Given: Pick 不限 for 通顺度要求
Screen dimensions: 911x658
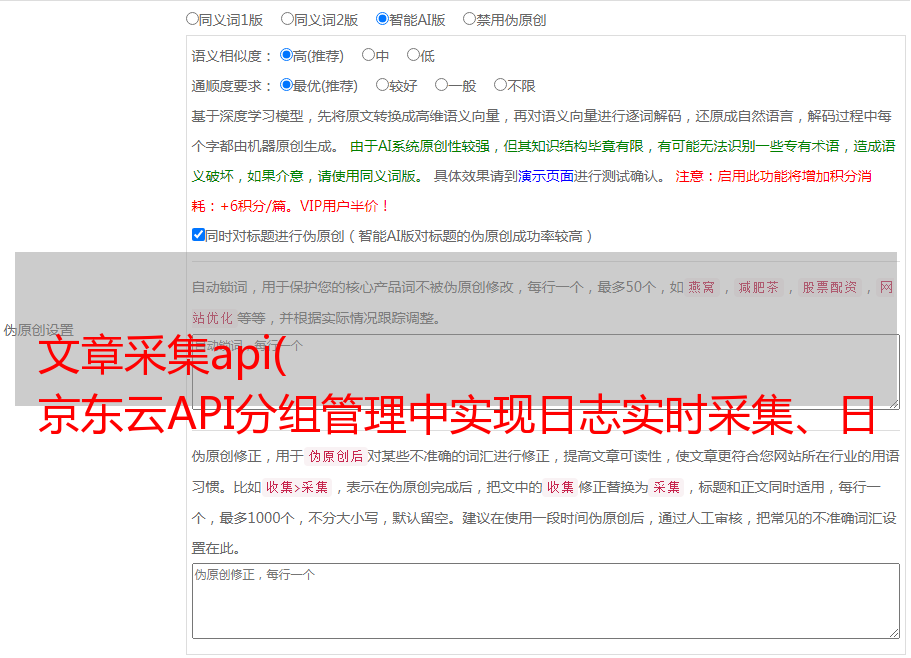Looking at the screenshot, I should click(x=500, y=86).
